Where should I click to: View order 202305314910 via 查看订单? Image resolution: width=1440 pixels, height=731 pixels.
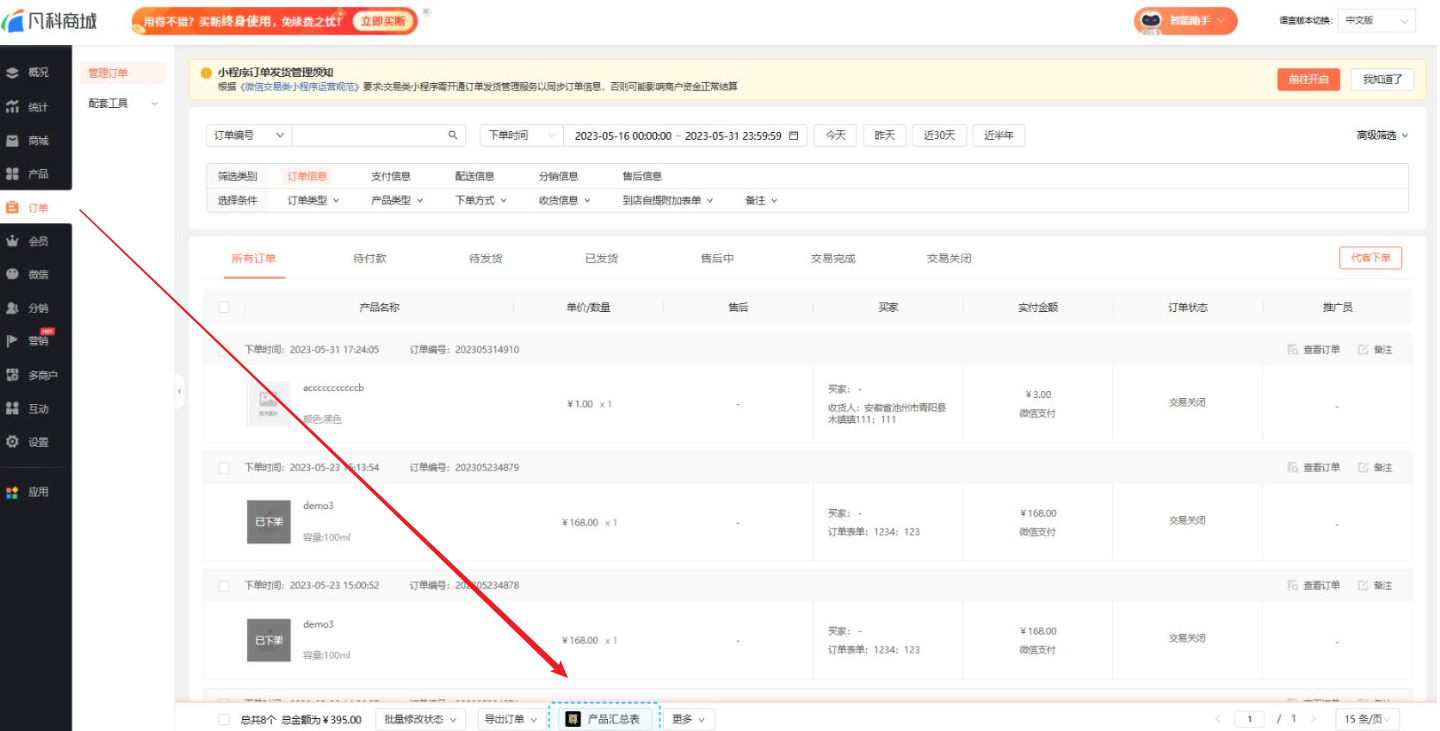pyautogui.click(x=1314, y=350)
